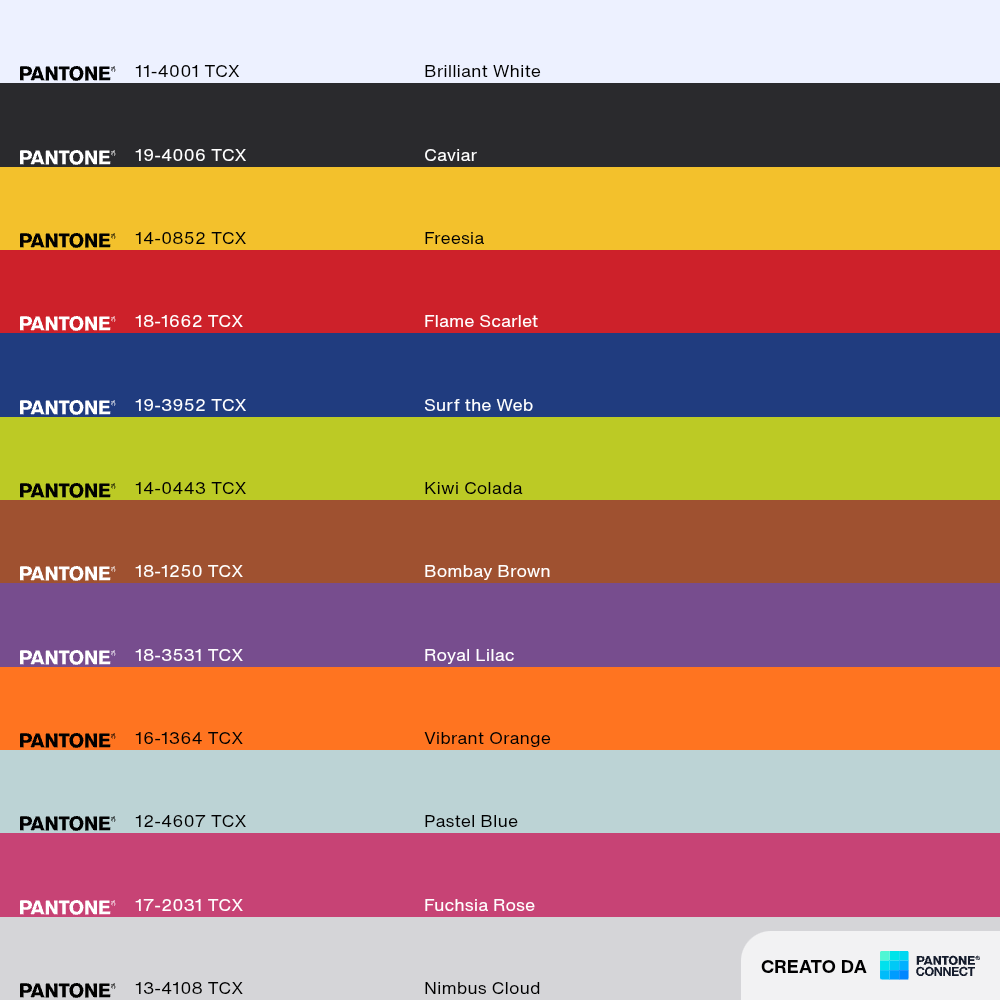The height and width of the screenshot is (1000, 1000).
Task: Click the Royal Lilac name label
Action: [x=469, y=656]
